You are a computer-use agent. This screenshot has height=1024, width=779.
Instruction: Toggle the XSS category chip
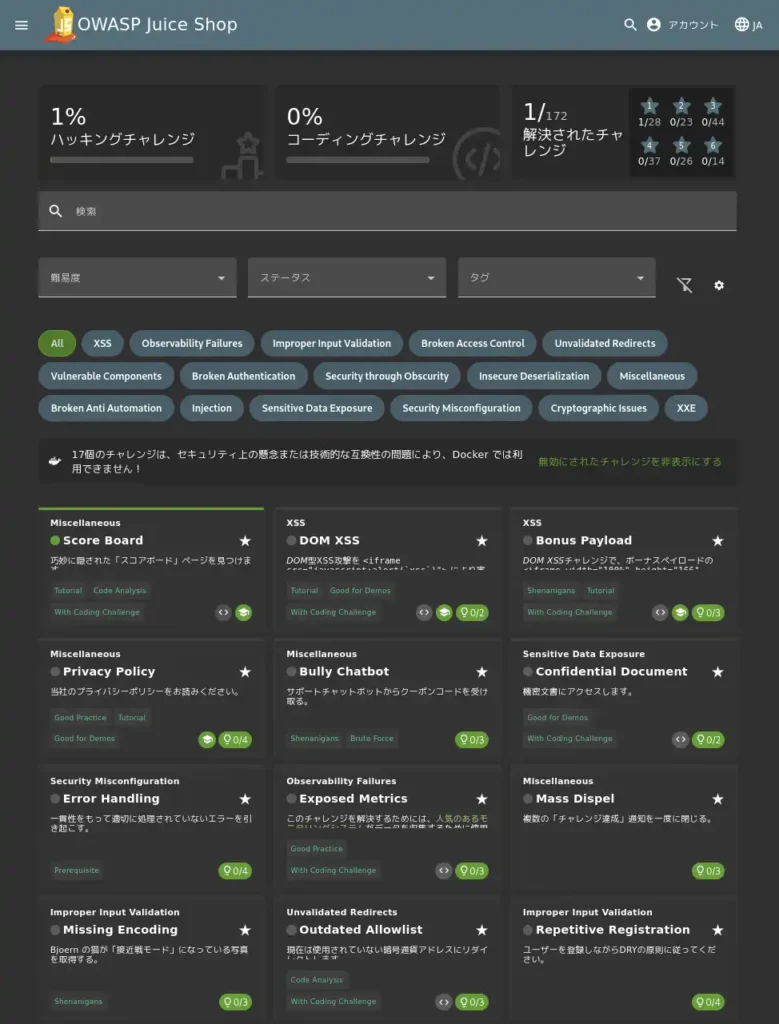coord(103,344)
